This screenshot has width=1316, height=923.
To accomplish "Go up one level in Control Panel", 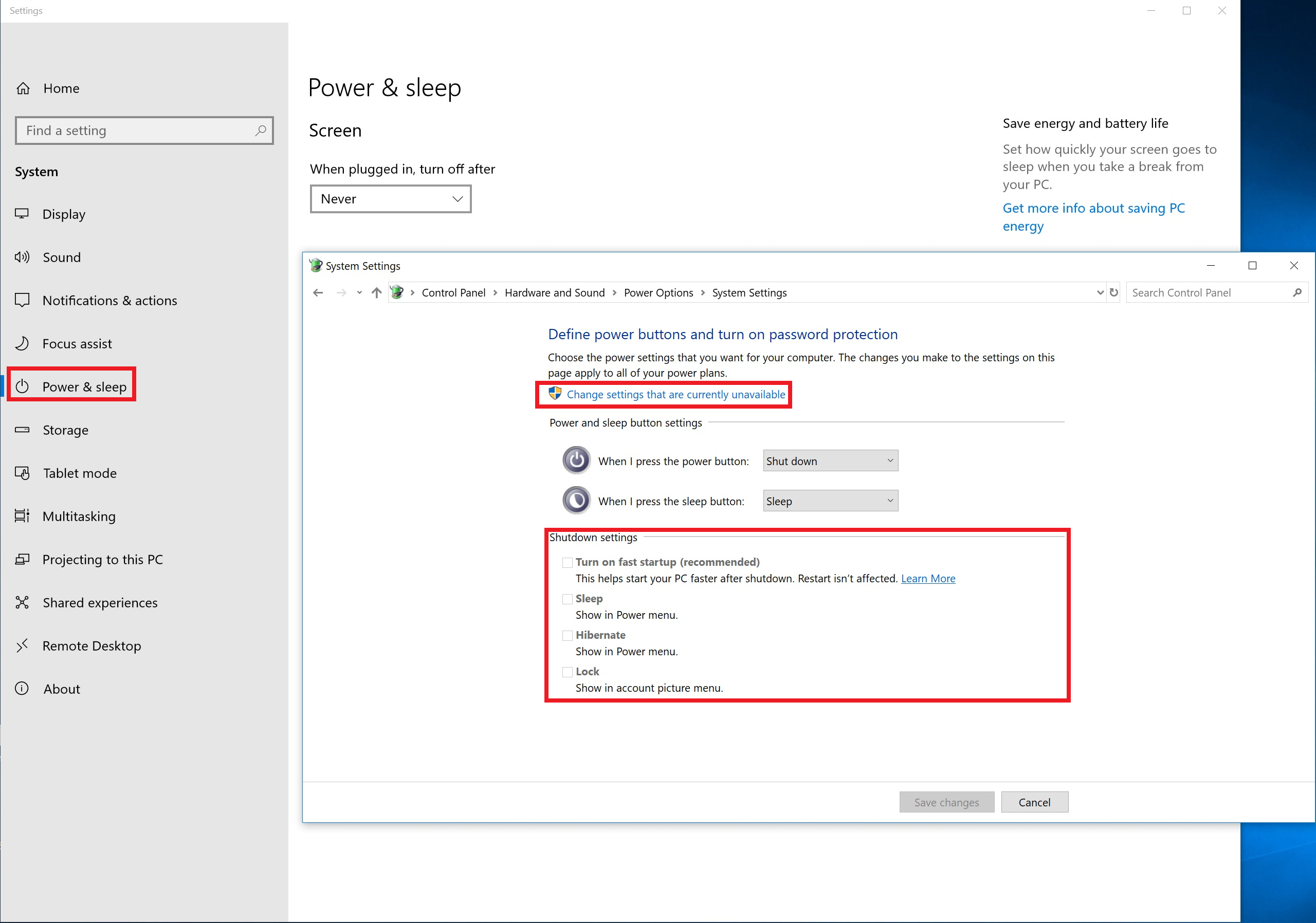I will tap(376, 293).
